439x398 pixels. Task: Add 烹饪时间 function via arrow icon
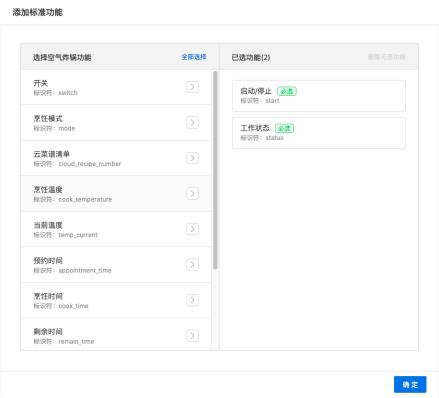coord(192,300)
